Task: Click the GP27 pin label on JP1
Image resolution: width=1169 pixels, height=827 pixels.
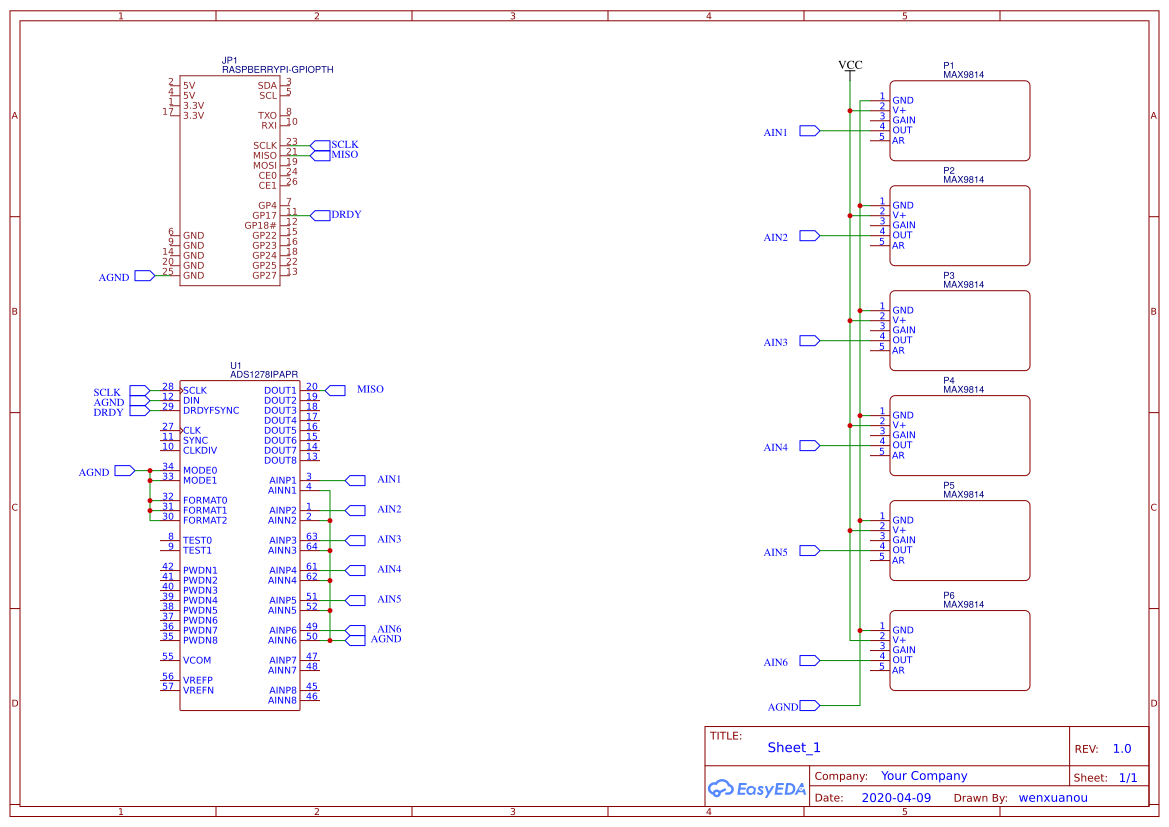Action: pos(265,276)
